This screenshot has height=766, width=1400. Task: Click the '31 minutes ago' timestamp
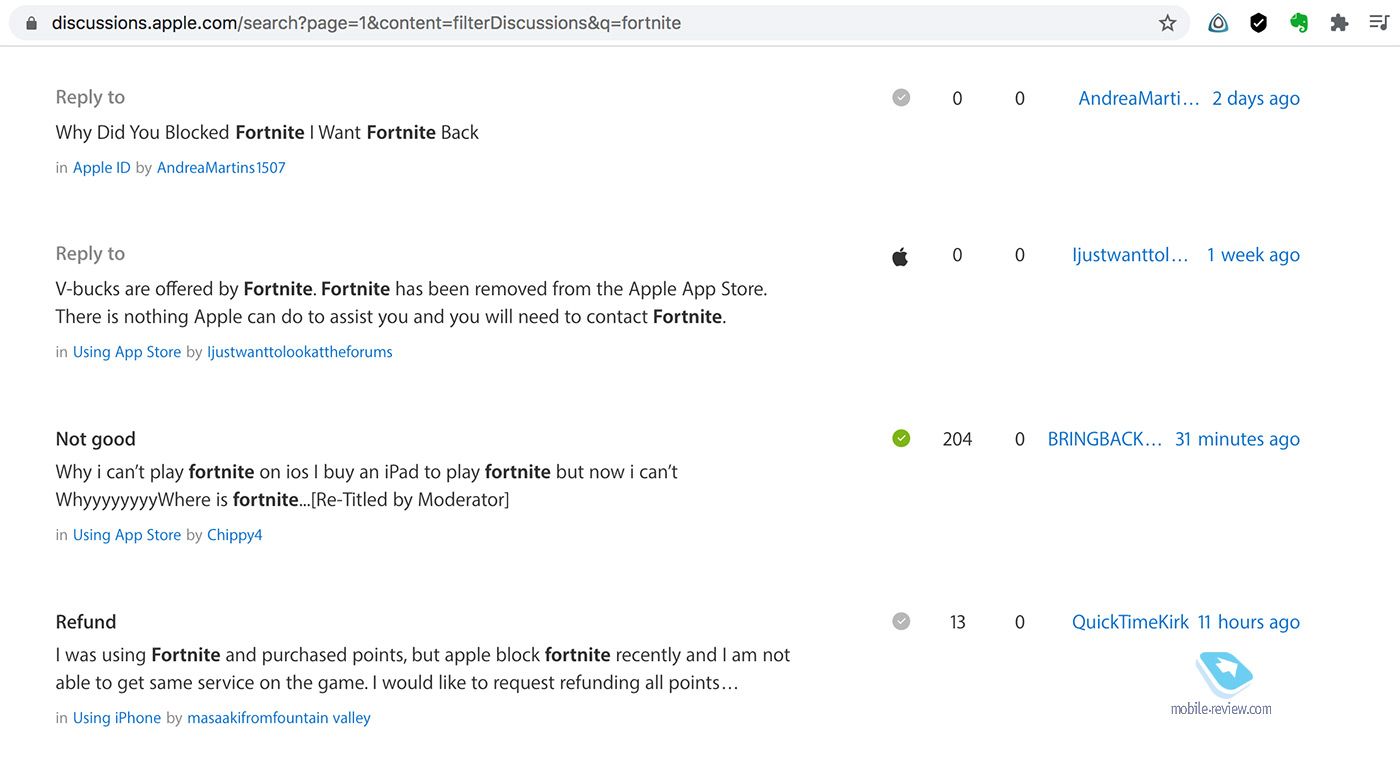click(1237, 439)
